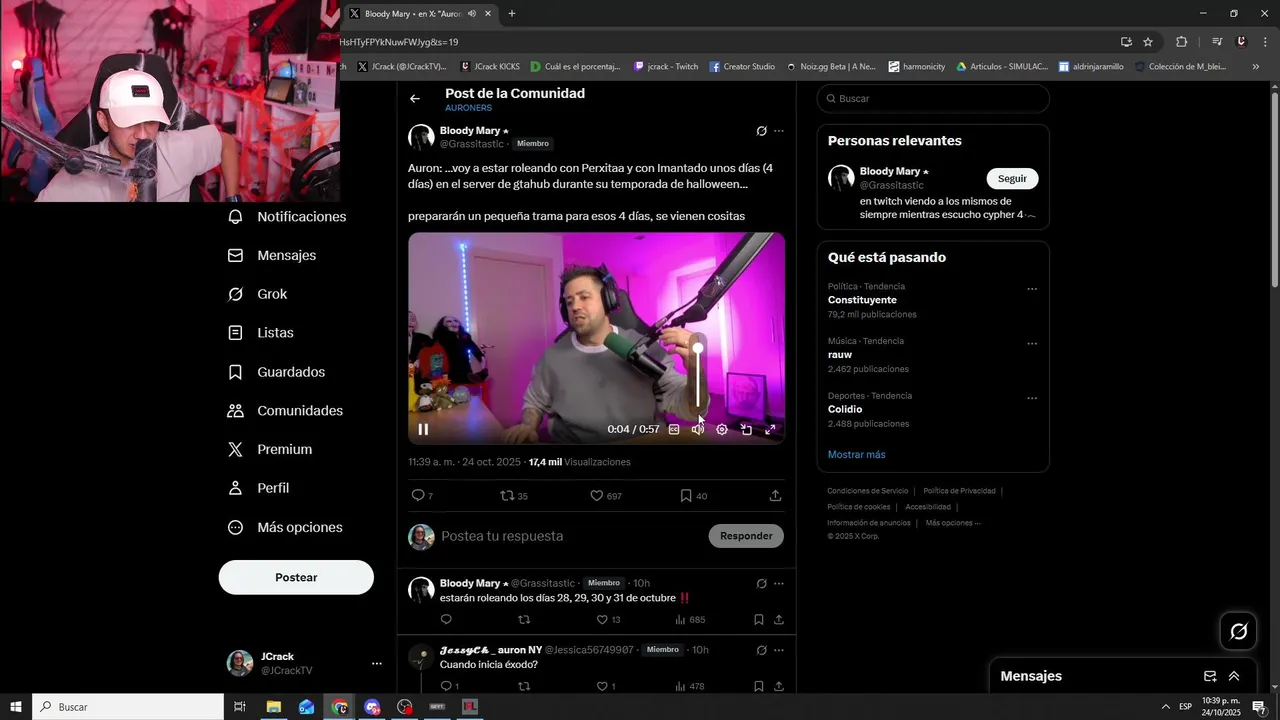Expand the Mensajes drawer with double chevron
This screenshot has height=720, width=1280.
point(1234,676)
